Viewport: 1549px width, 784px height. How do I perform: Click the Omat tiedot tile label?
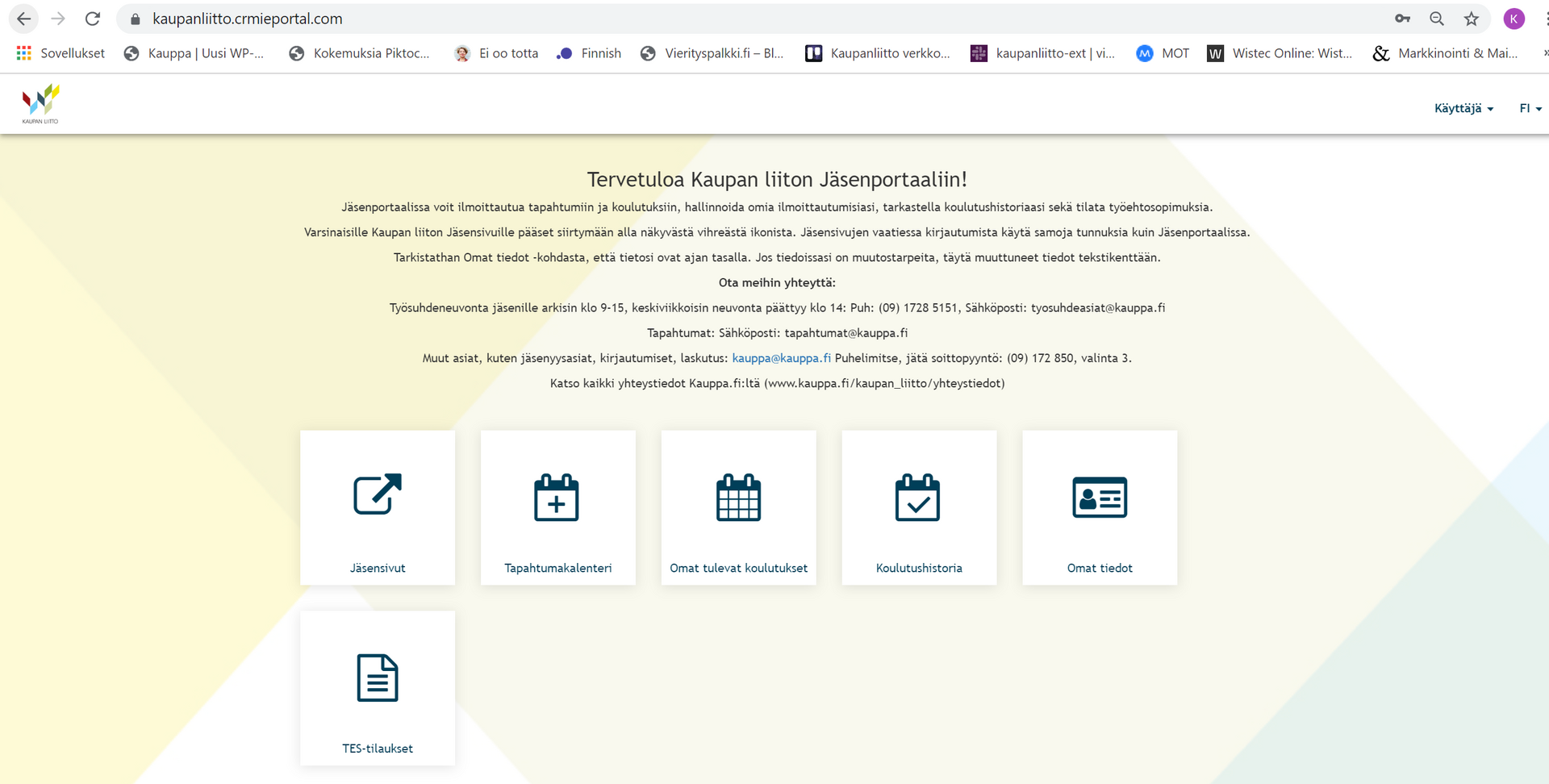pyautogui.click(x=1100, y=568)
